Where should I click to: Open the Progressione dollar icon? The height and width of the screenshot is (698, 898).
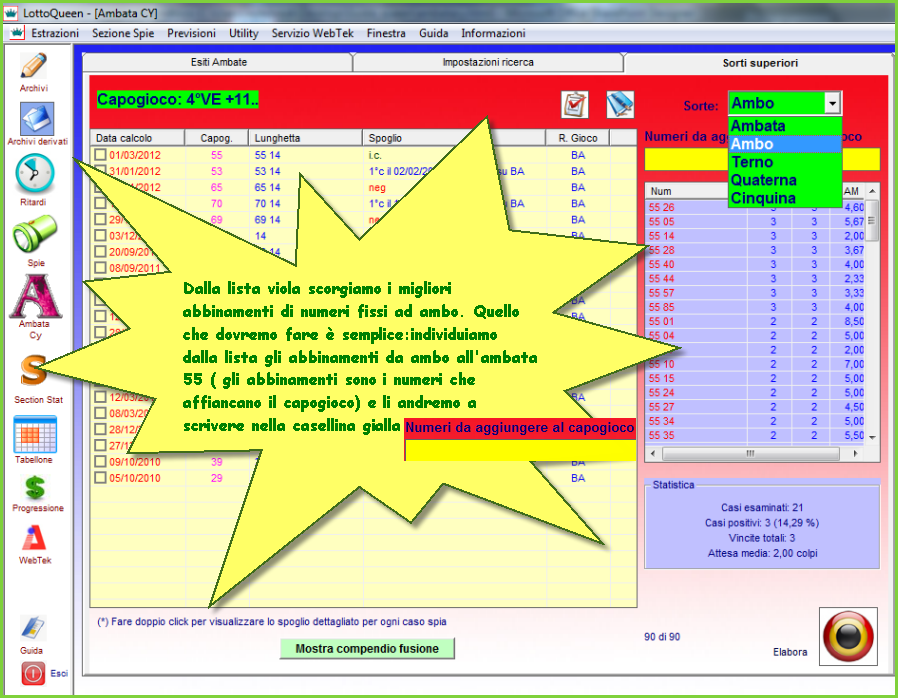pyautogui.click(x=35, y=487)
